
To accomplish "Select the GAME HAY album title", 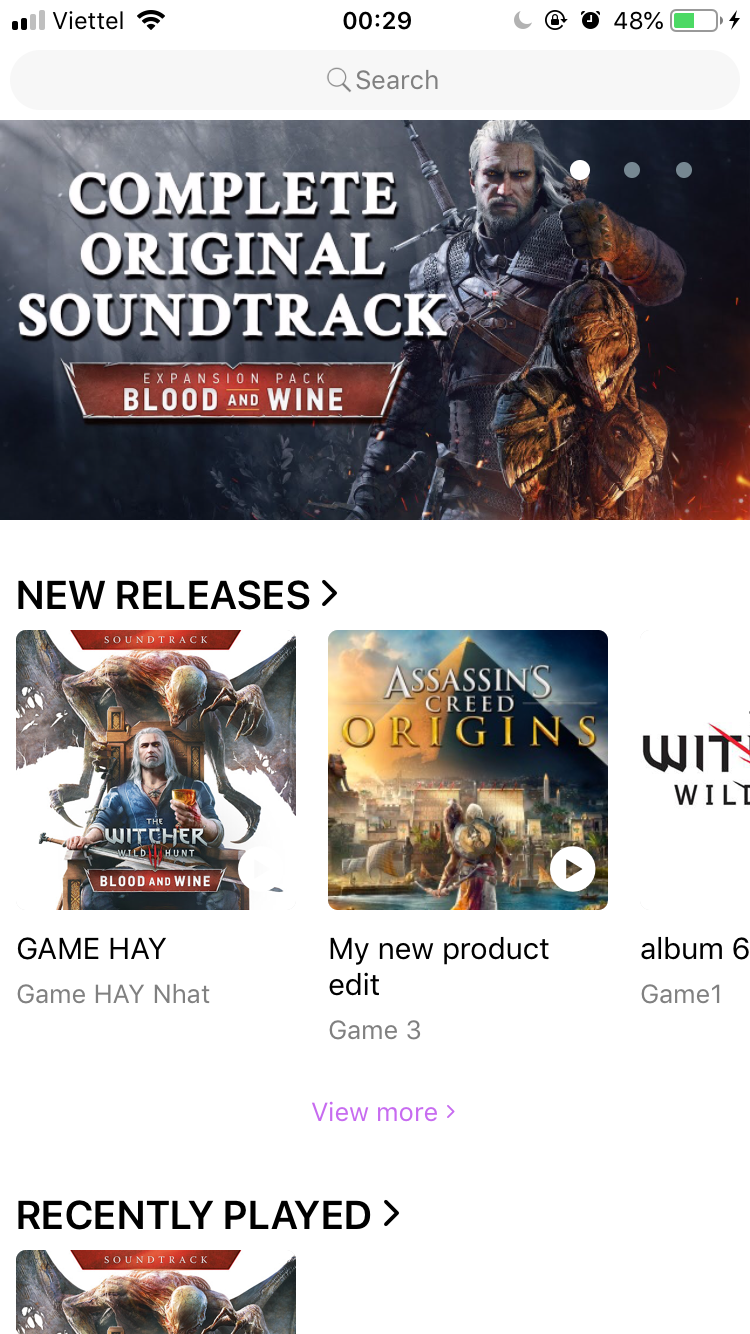I will point(92,948).
